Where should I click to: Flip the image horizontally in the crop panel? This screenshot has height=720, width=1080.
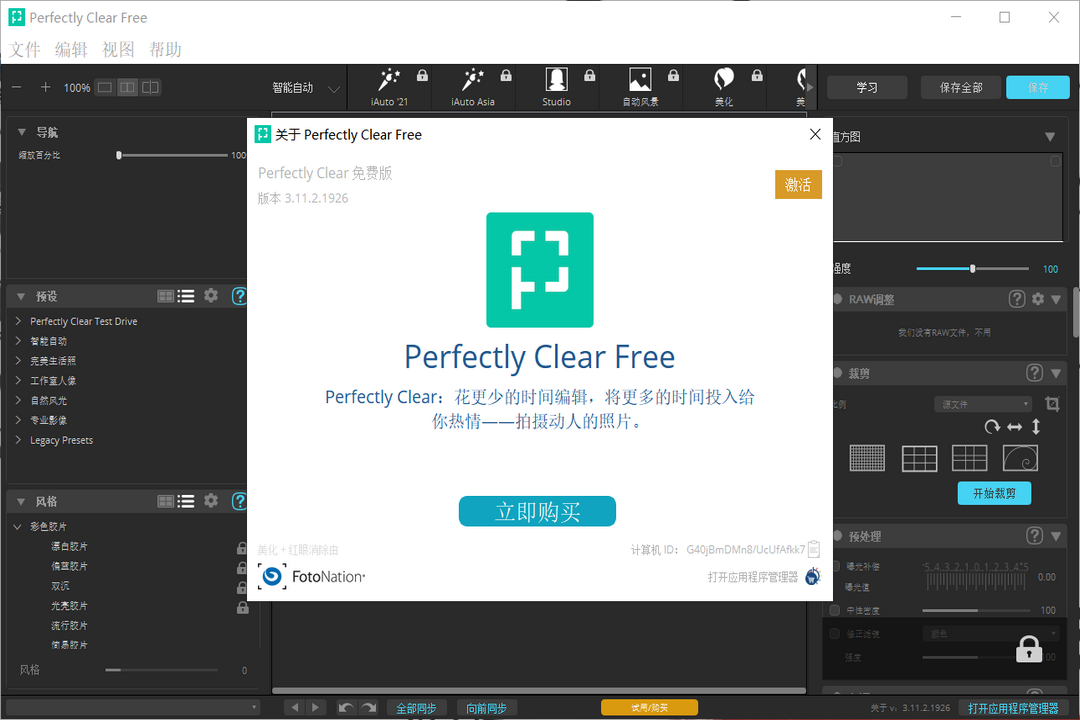point(1014,427)
